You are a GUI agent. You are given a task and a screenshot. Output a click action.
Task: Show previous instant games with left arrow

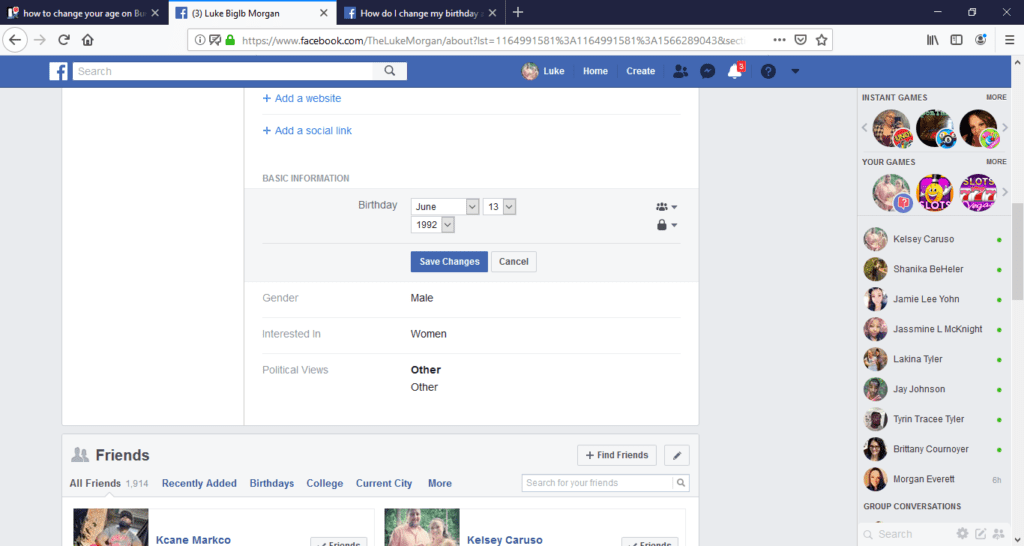pos(865,128)
